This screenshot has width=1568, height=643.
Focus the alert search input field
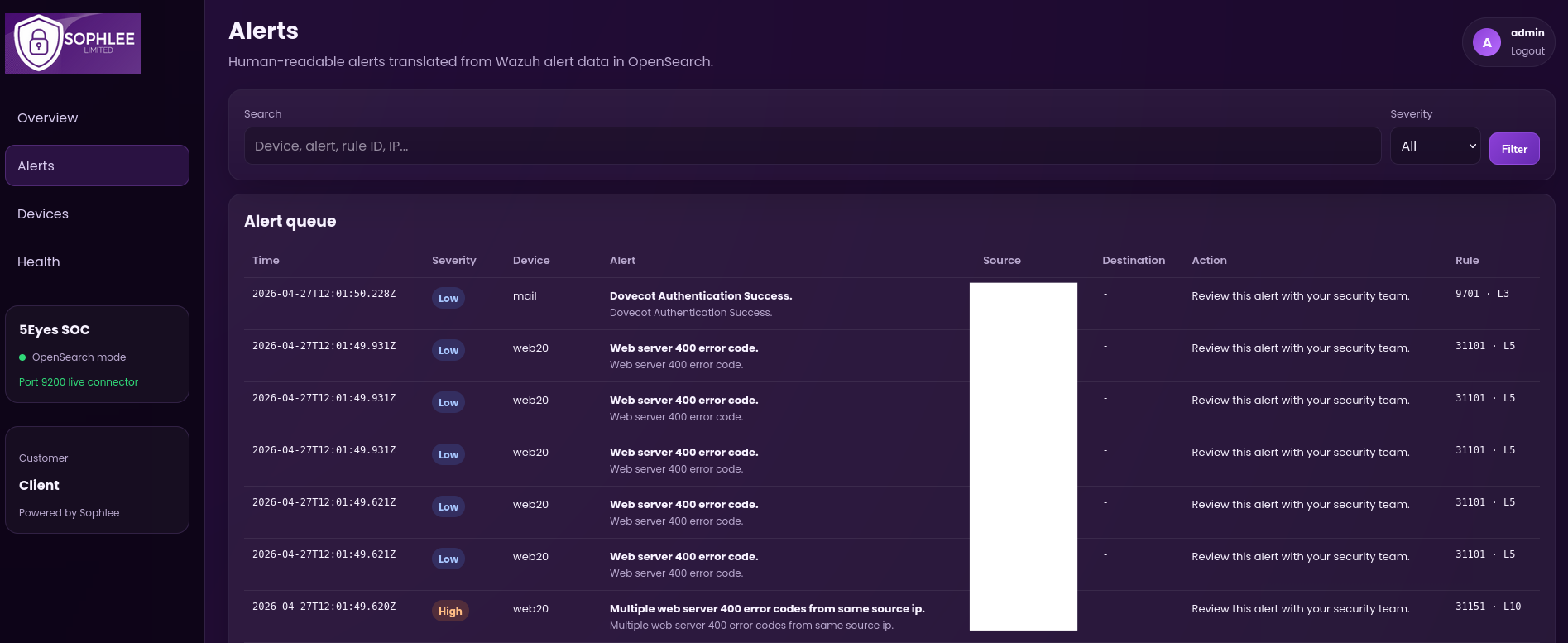pyautogui.click(x=812, y=146)
